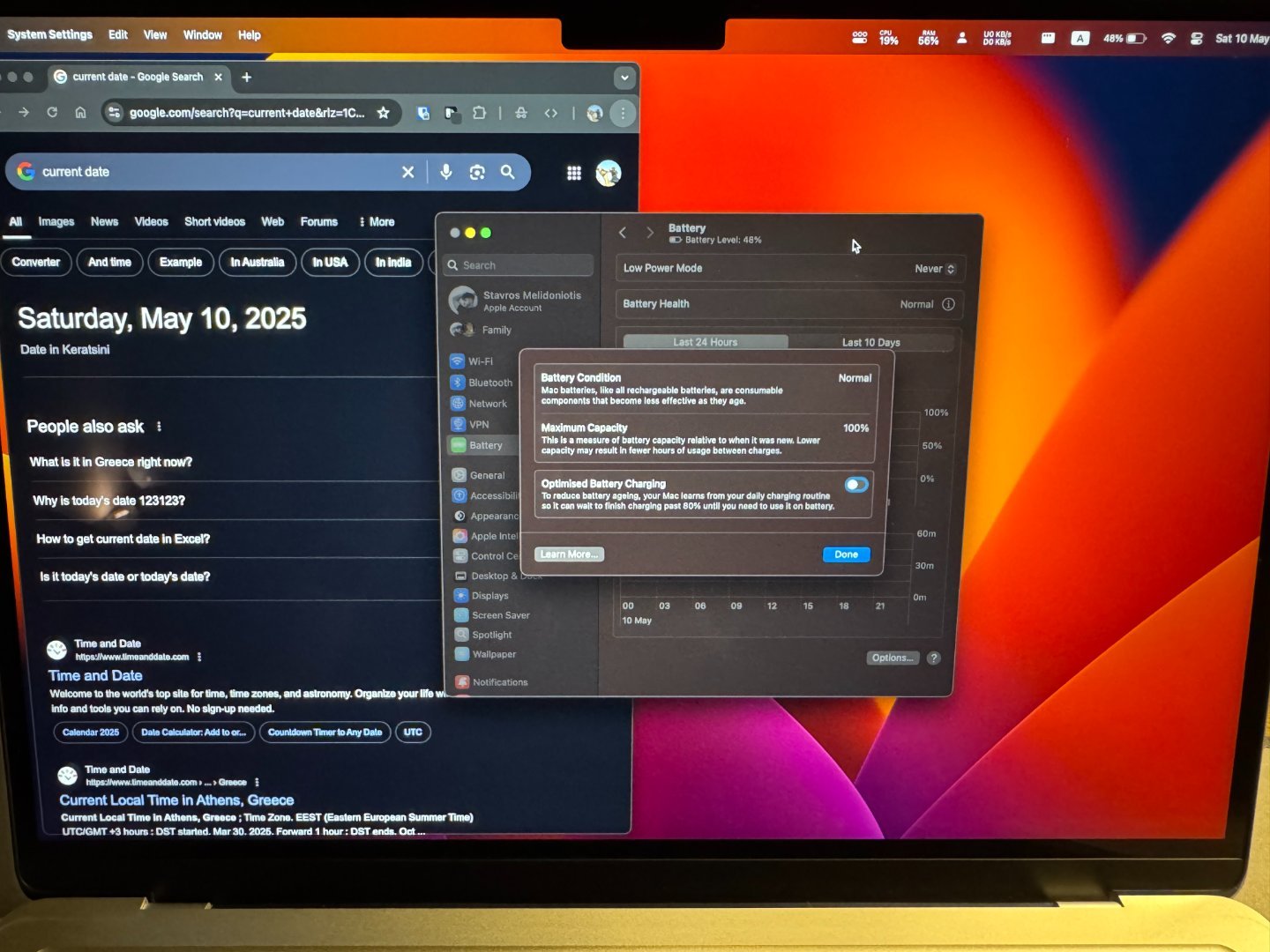Click the Google account avatar on the page
This screenshot has height=952, width=1270.
point(608,173)
